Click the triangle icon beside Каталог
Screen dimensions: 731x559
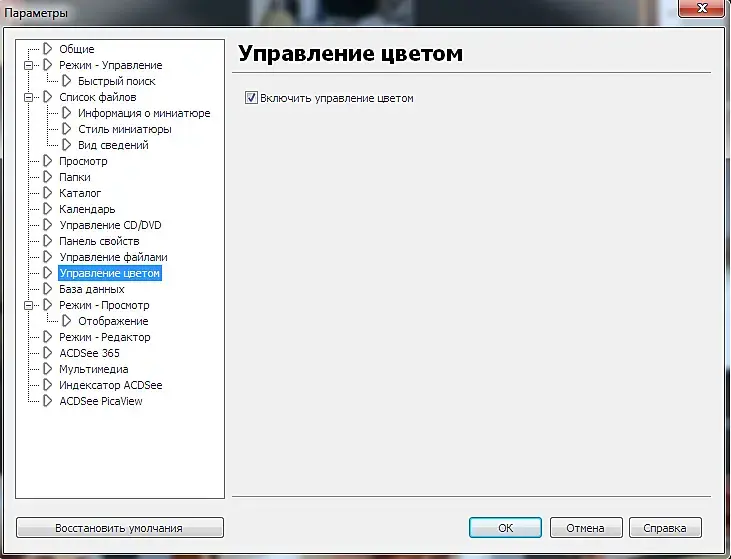(48, 193)
